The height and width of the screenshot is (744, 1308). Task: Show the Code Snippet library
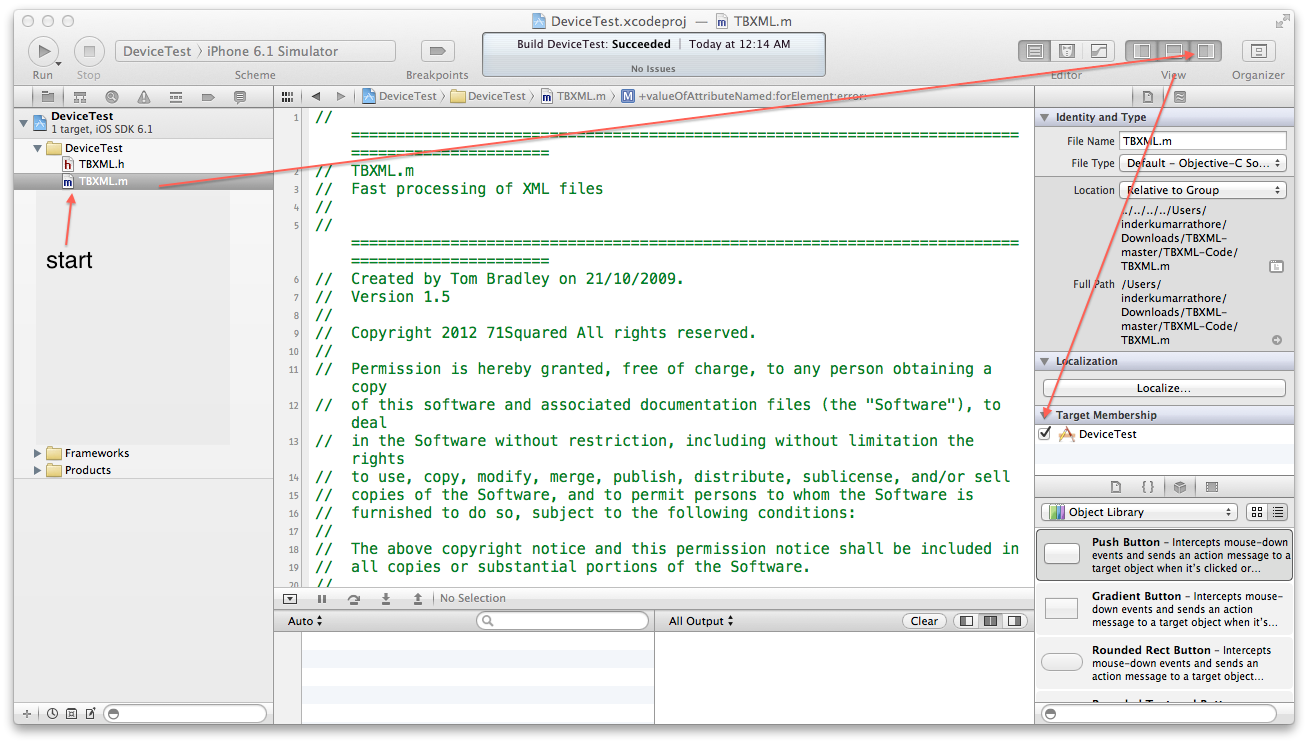[1148, 487]
